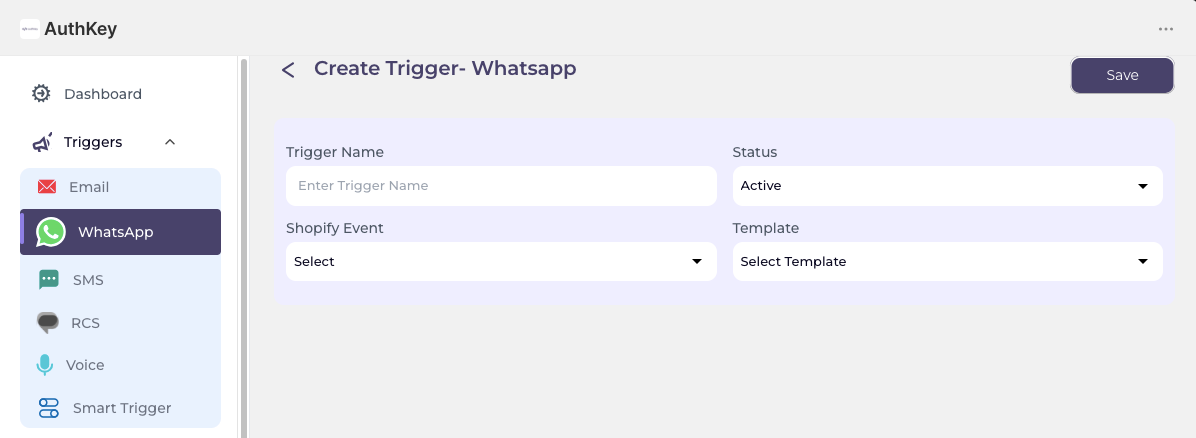
Task: Click the RCS speech bubble icon
Action: 48,323
